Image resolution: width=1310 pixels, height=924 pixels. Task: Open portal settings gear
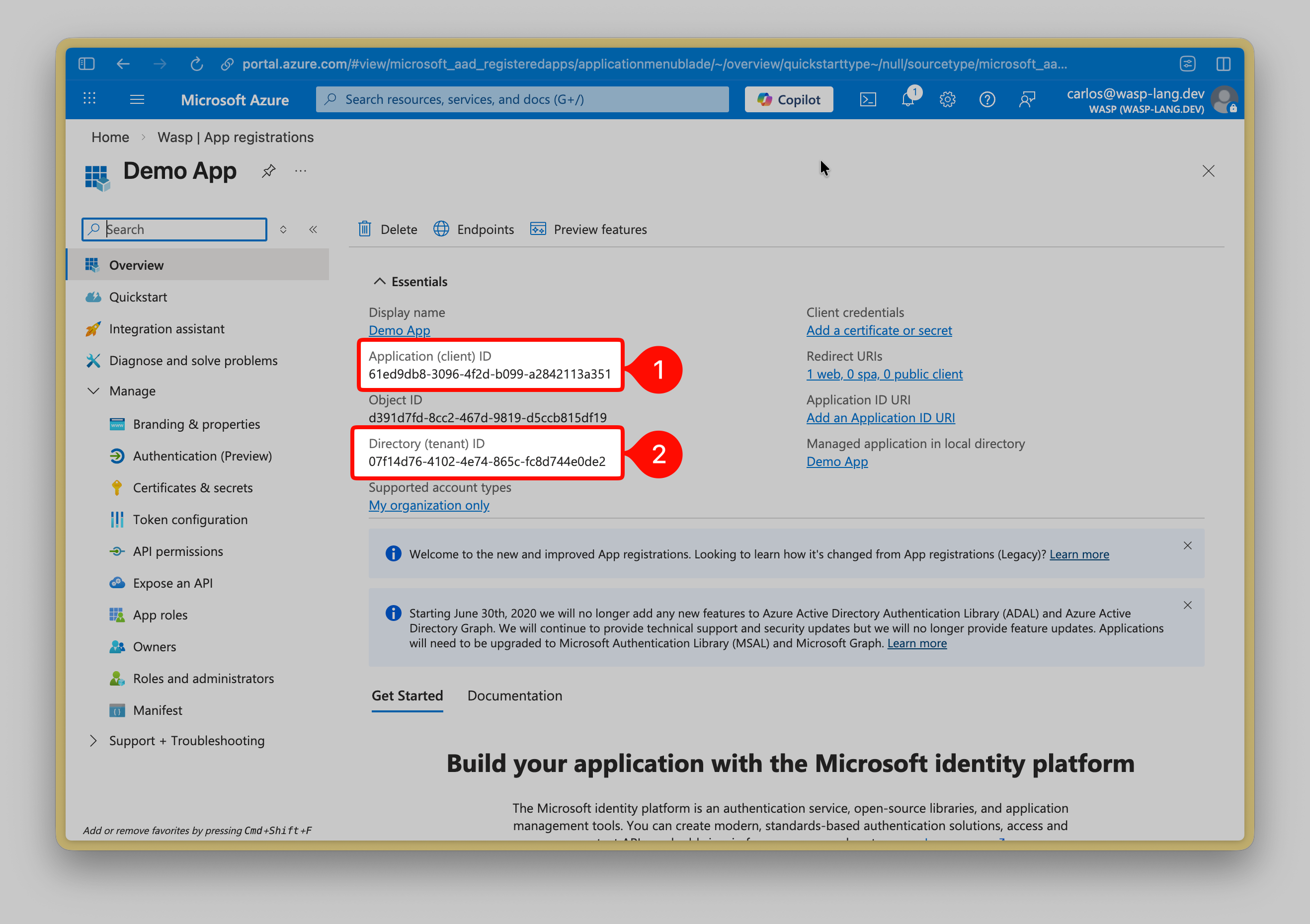947,99
